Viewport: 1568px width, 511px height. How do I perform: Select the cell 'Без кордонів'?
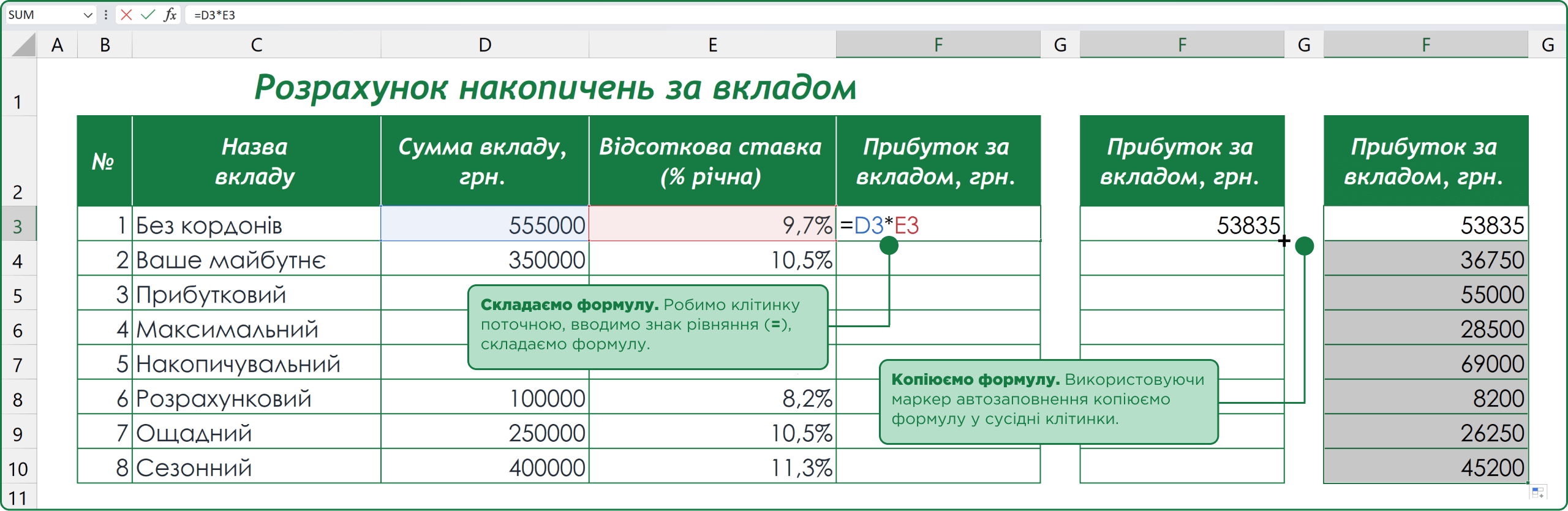(257, 224)
